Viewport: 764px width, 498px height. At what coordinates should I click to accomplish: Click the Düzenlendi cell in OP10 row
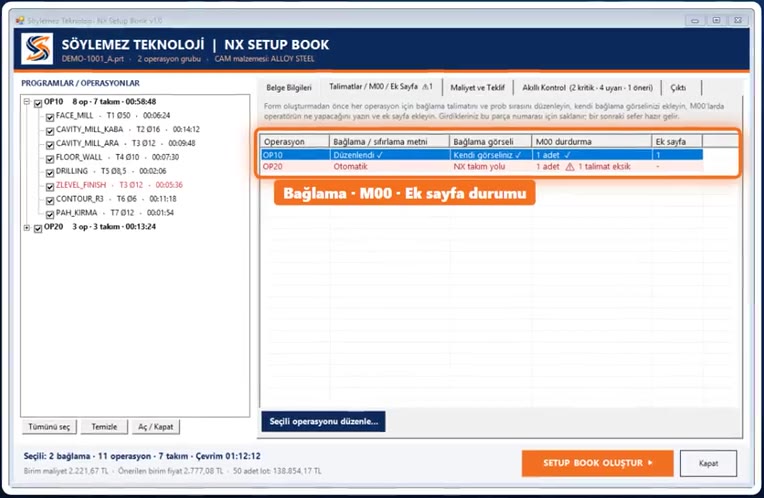389,155
